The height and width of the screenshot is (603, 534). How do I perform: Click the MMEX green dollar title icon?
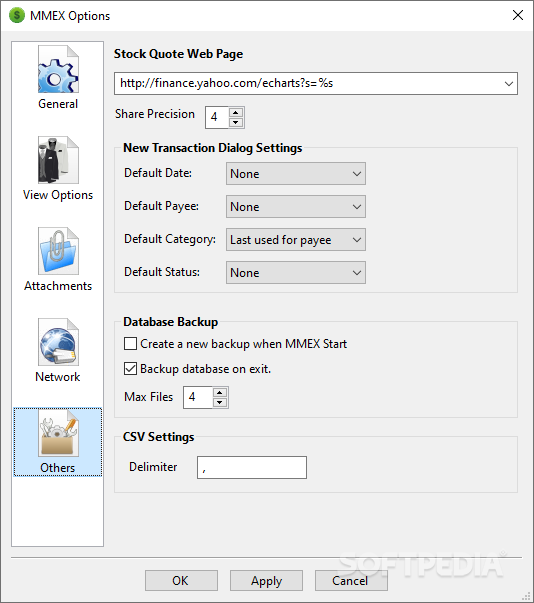[17, 16]
